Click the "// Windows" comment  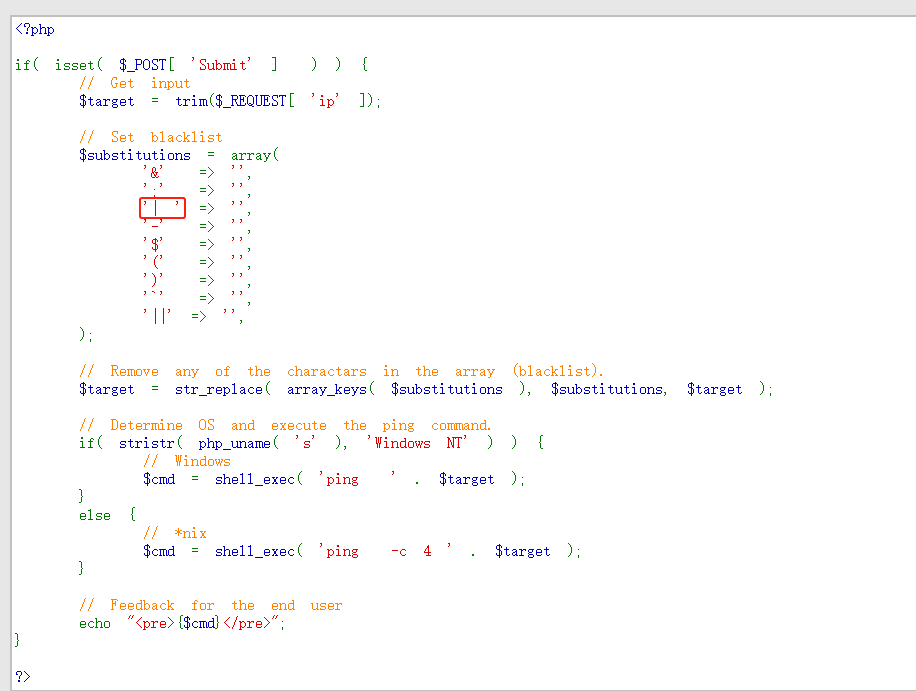(x=187, y=461)
